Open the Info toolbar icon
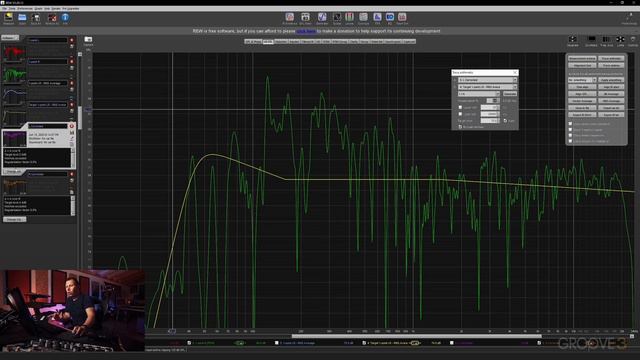This screenshot has height=360, width=640. pyautogui.click(x=65, y=18)
